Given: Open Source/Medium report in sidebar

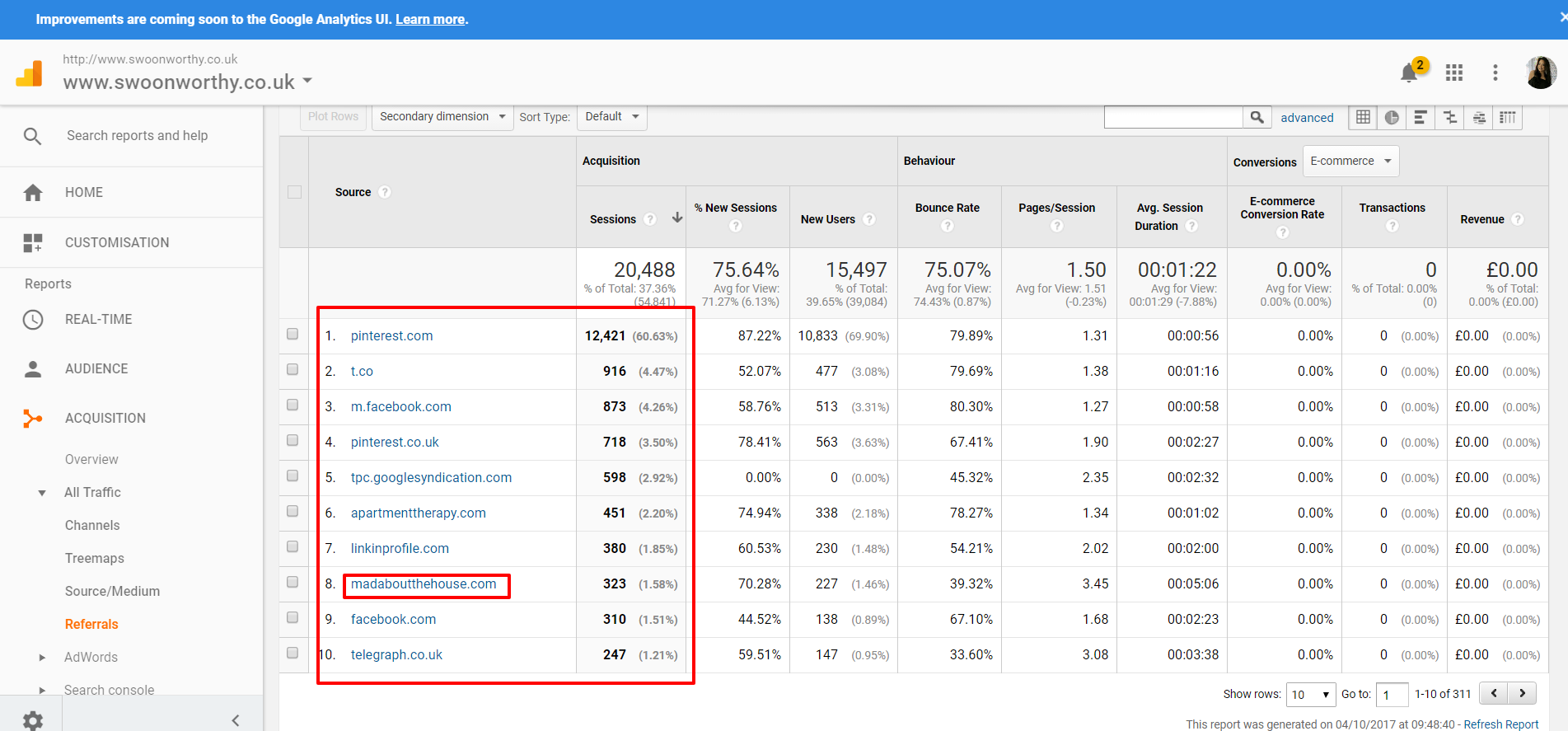Looking at the screenshot, I should pyautogui.click(x=112, y=591).
